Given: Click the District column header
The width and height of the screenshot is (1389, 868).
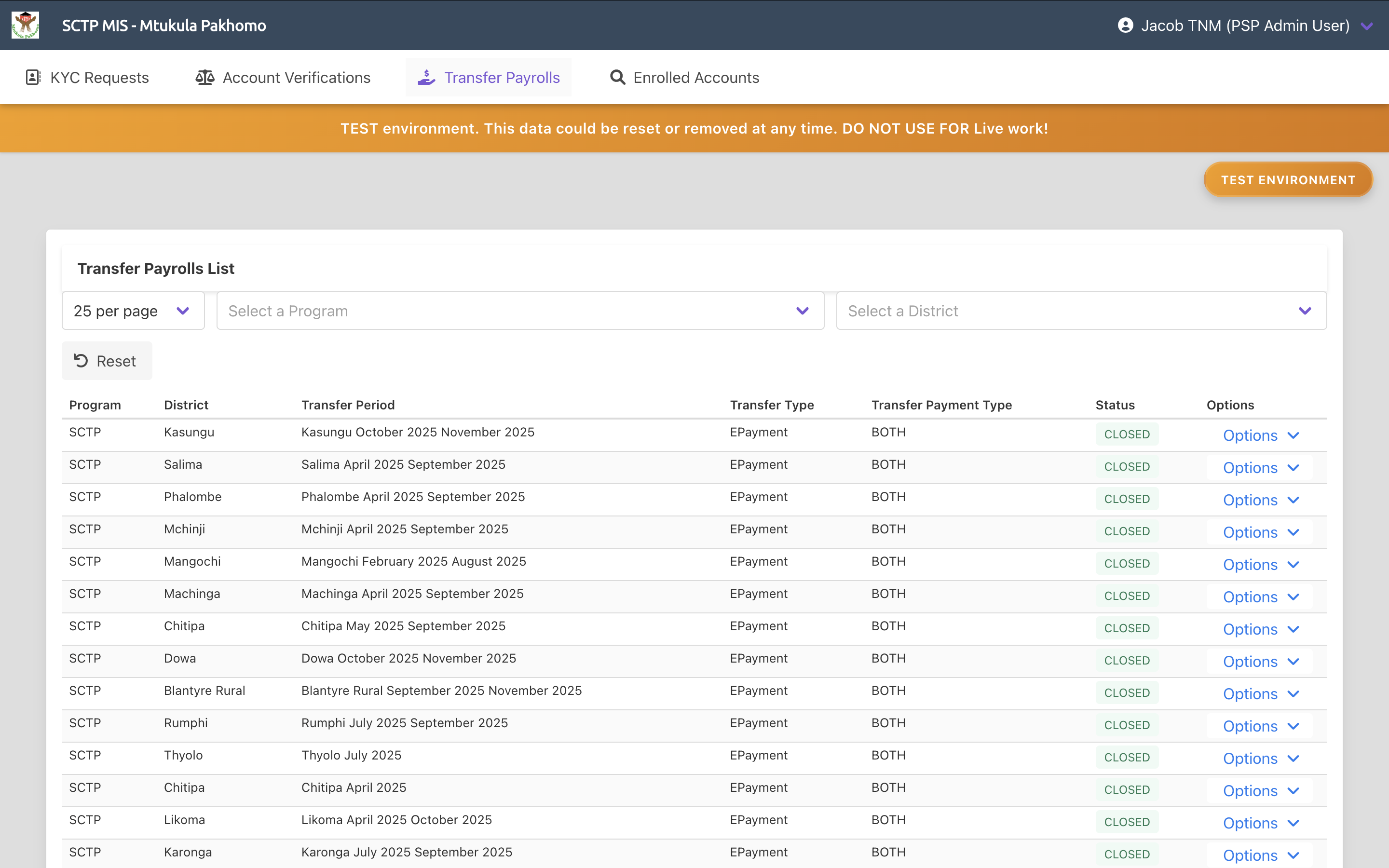Looking at the screenshot, I should point(186,405).
